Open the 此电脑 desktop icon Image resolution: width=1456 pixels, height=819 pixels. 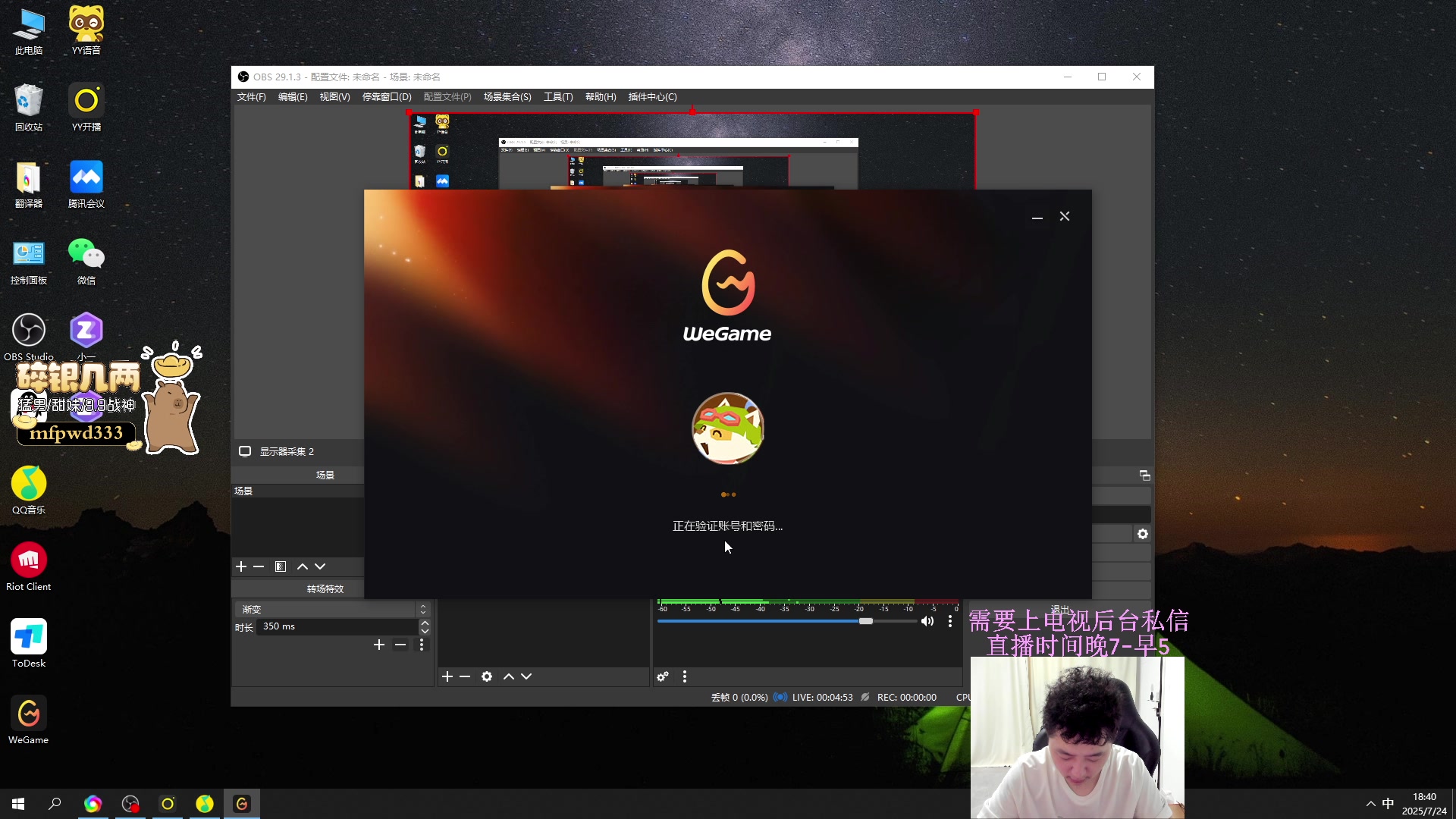(29, 32)
